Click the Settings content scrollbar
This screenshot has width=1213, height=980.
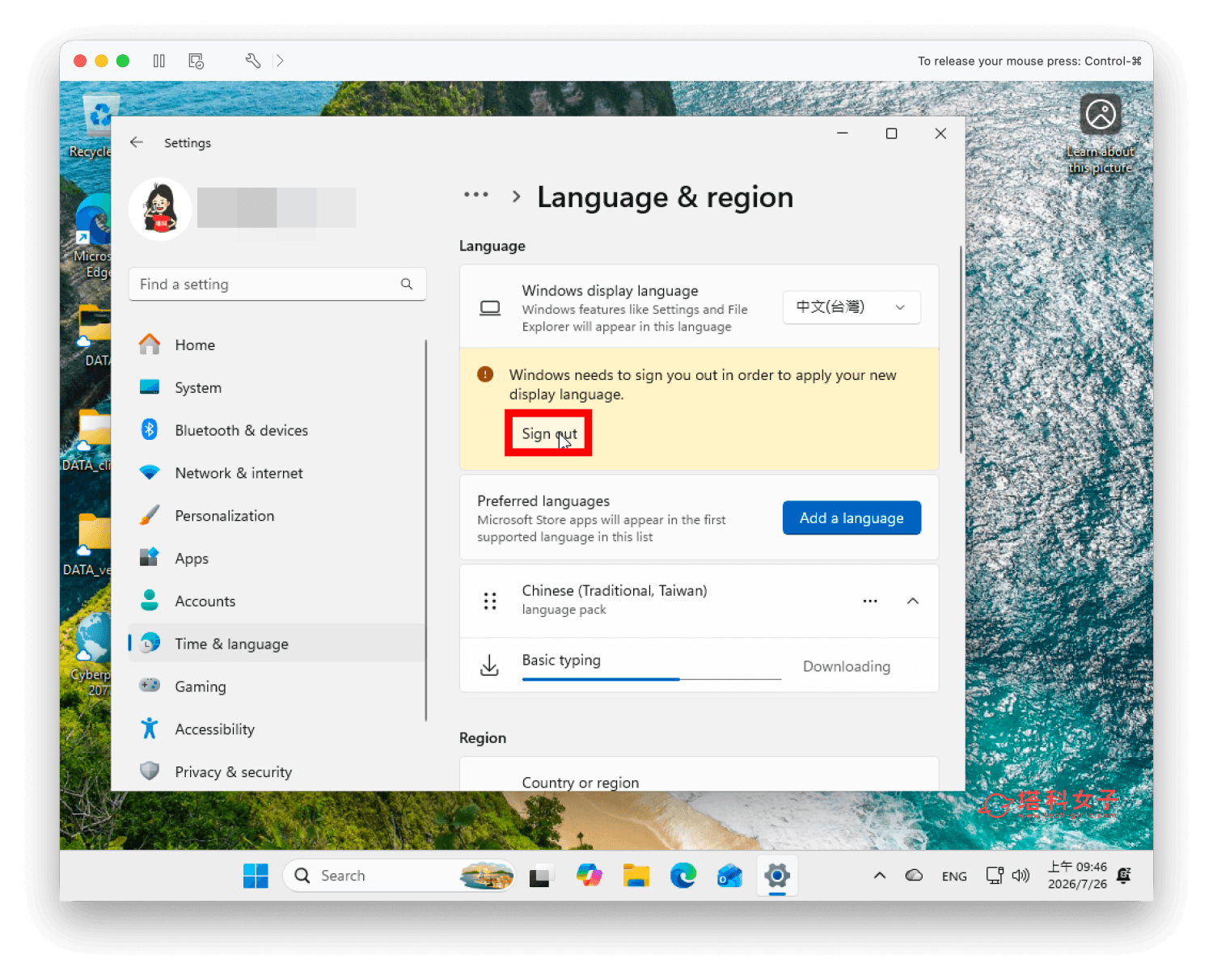click(x=961, y=349)
